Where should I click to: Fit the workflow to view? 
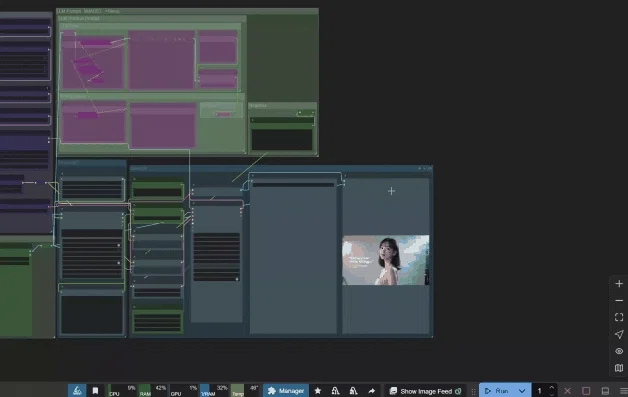tap(619, 317)
